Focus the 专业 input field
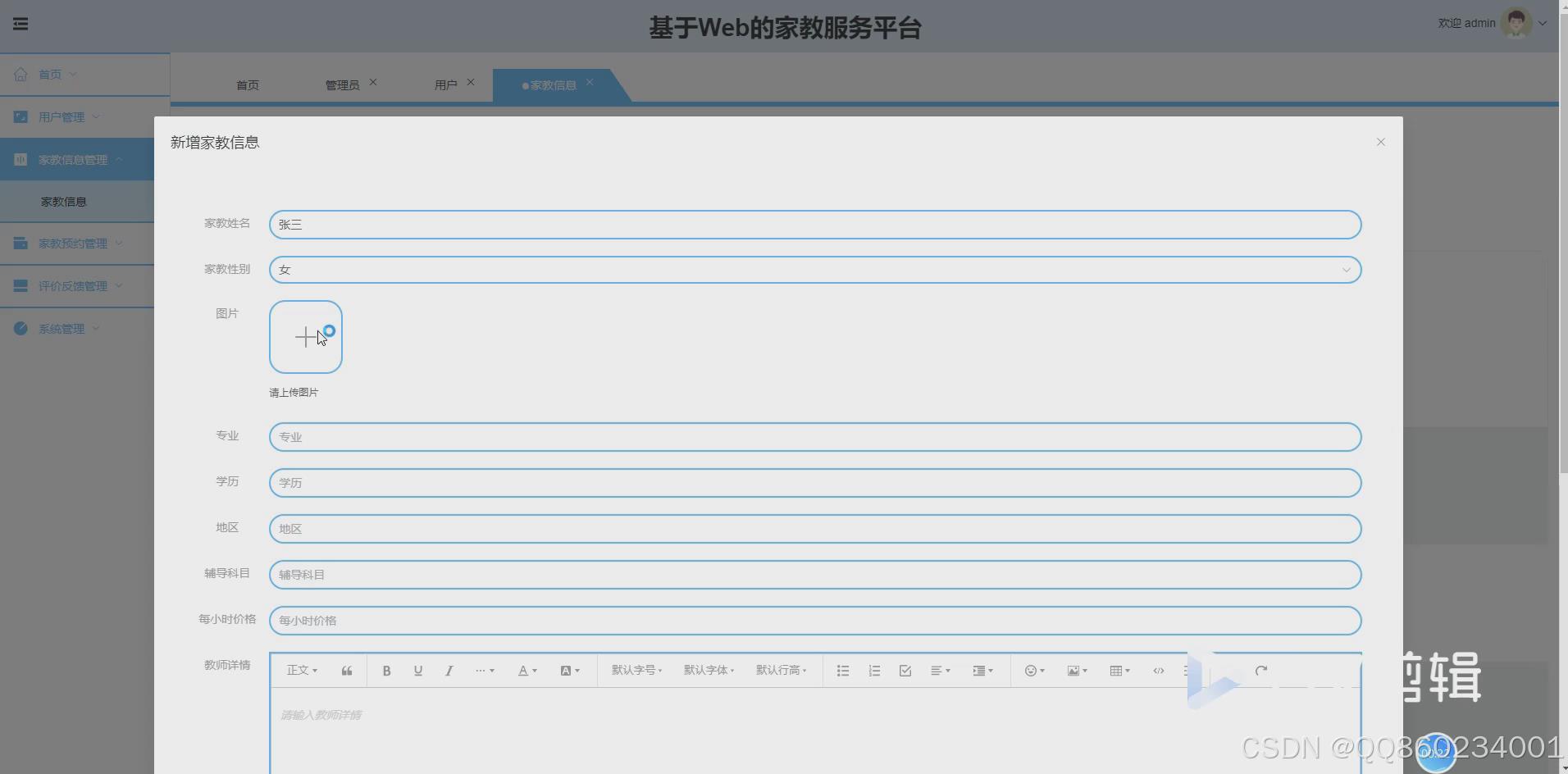The height and width of the screenshot is (774, 1568). click(815, 437)
